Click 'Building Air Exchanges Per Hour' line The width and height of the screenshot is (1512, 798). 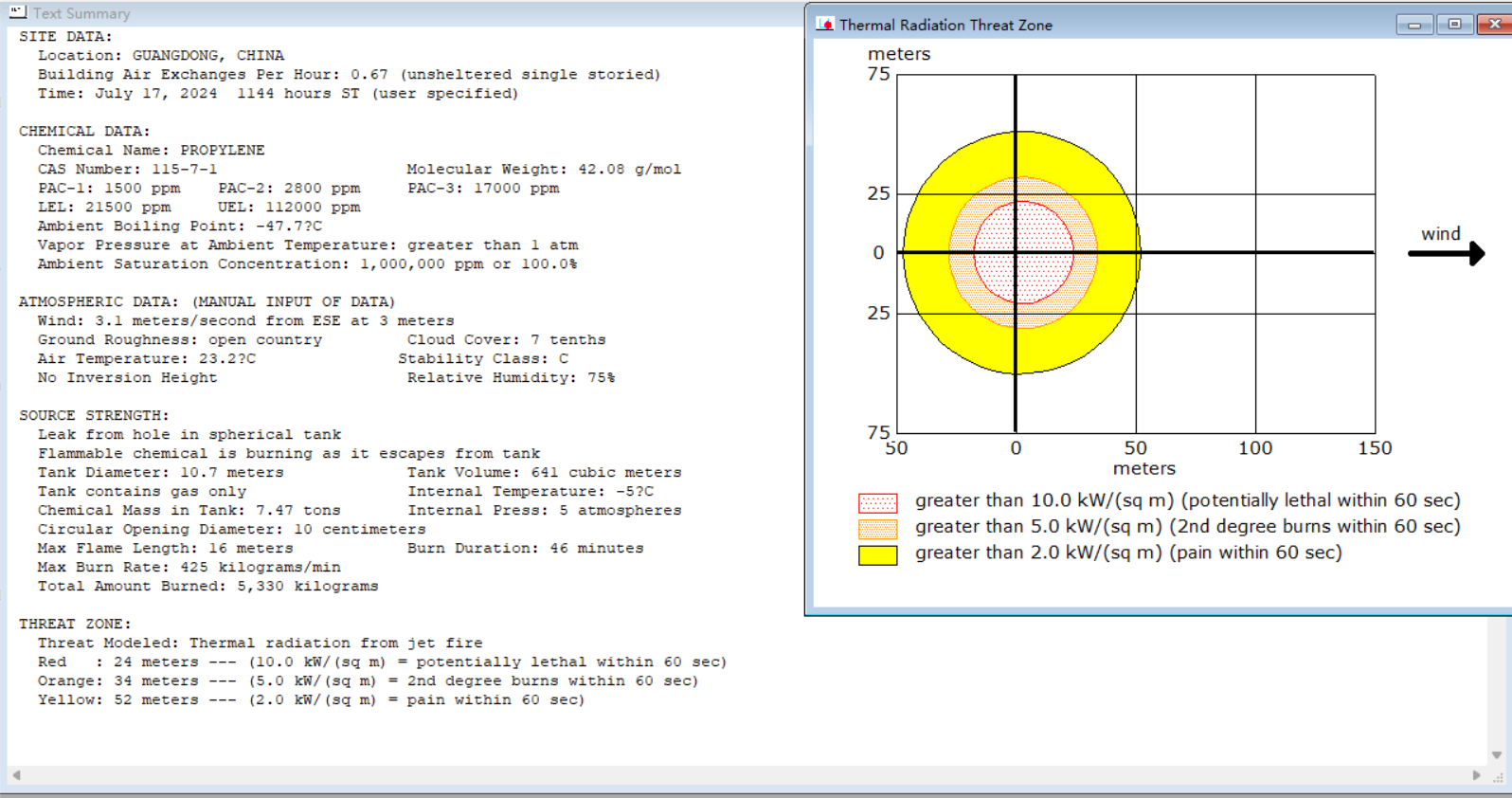tap(349, 74)
